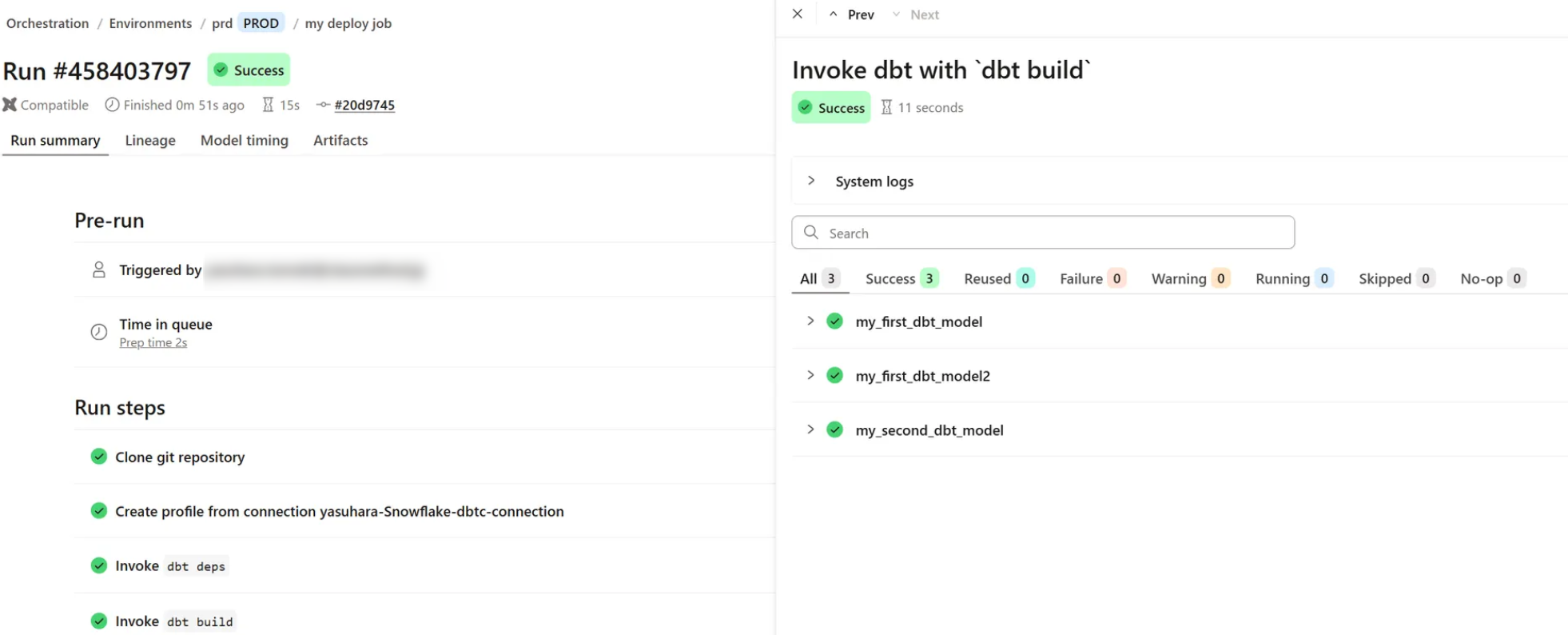1568x635 pixels.
Task: Switch to the Lineage tab
Action: tap(150, 141)
